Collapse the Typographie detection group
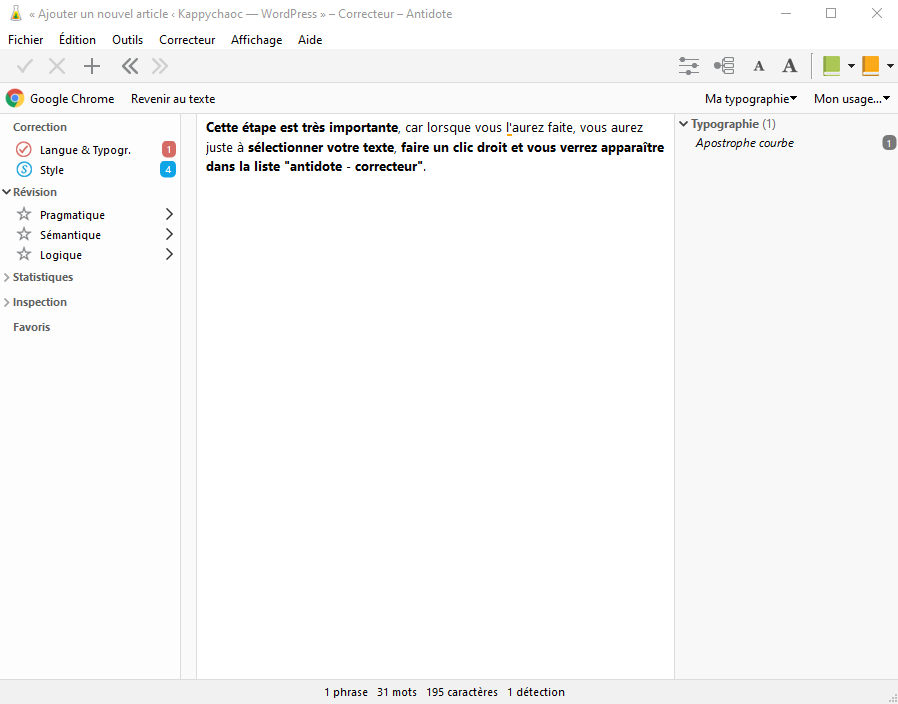This screenshot has width=898, height=704. 684,124
